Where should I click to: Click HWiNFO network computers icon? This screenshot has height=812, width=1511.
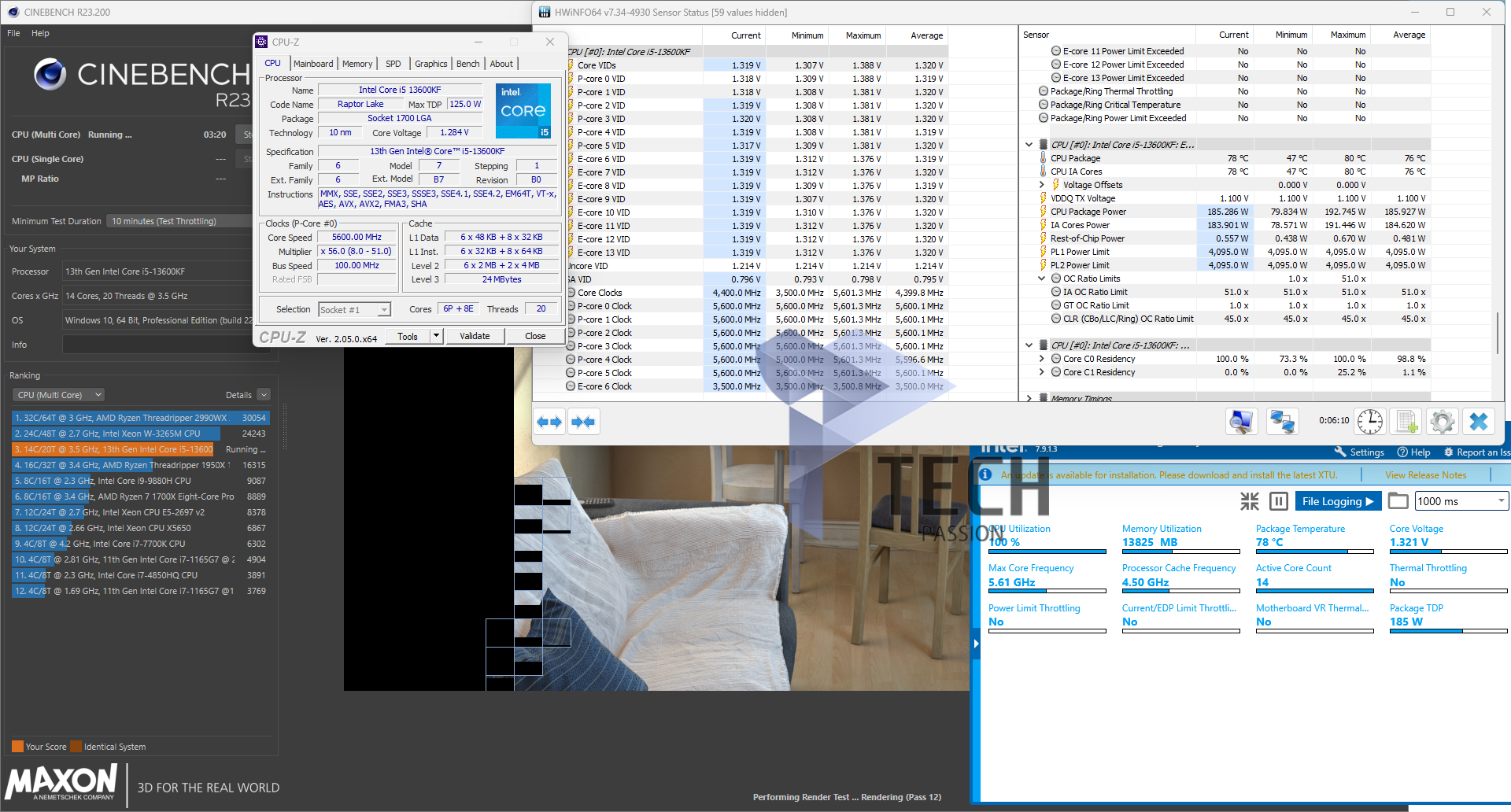pyautogui.click(x=1282, y=422)
